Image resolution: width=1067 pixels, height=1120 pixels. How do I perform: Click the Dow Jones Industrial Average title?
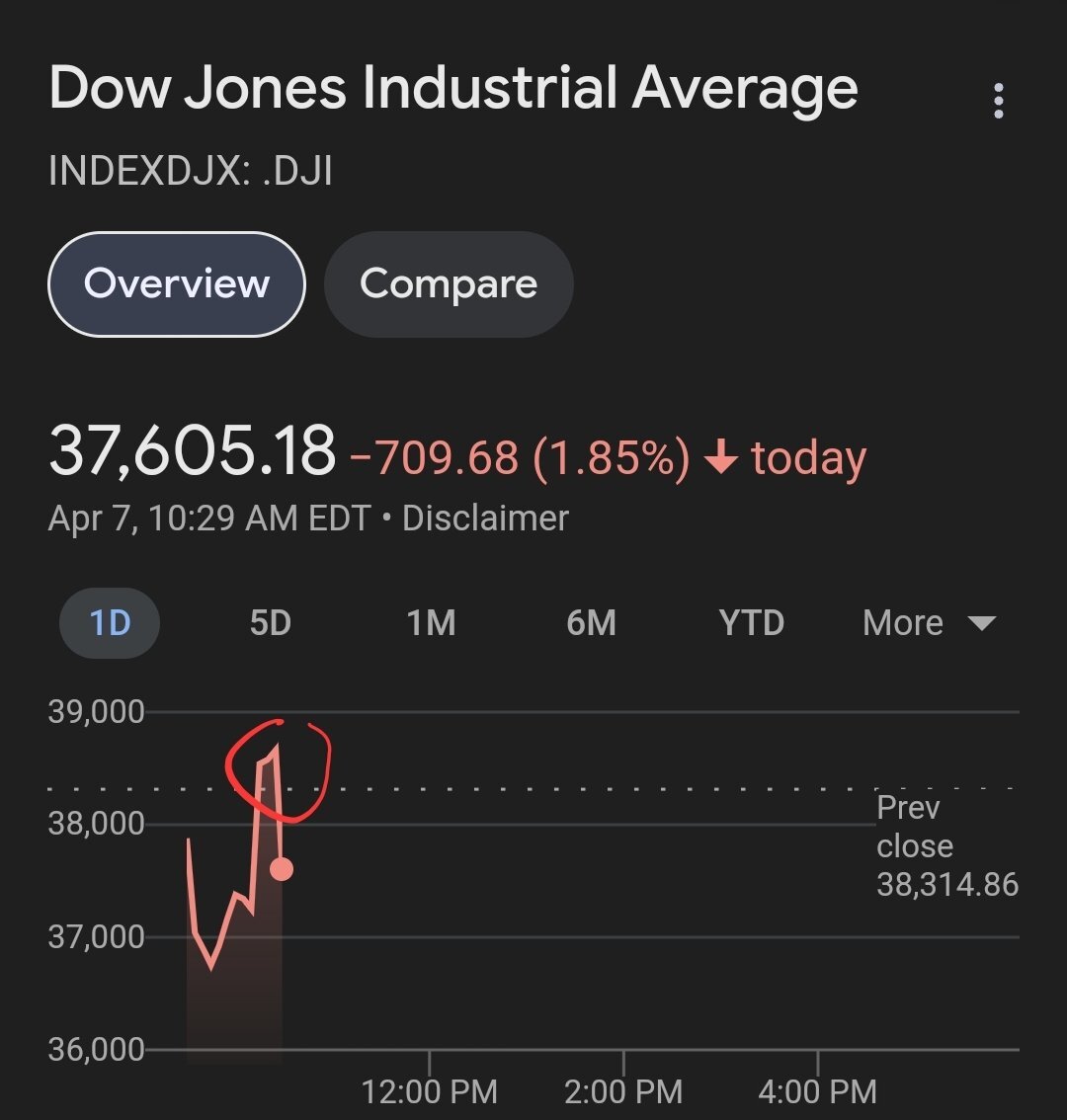pos(453,89)
